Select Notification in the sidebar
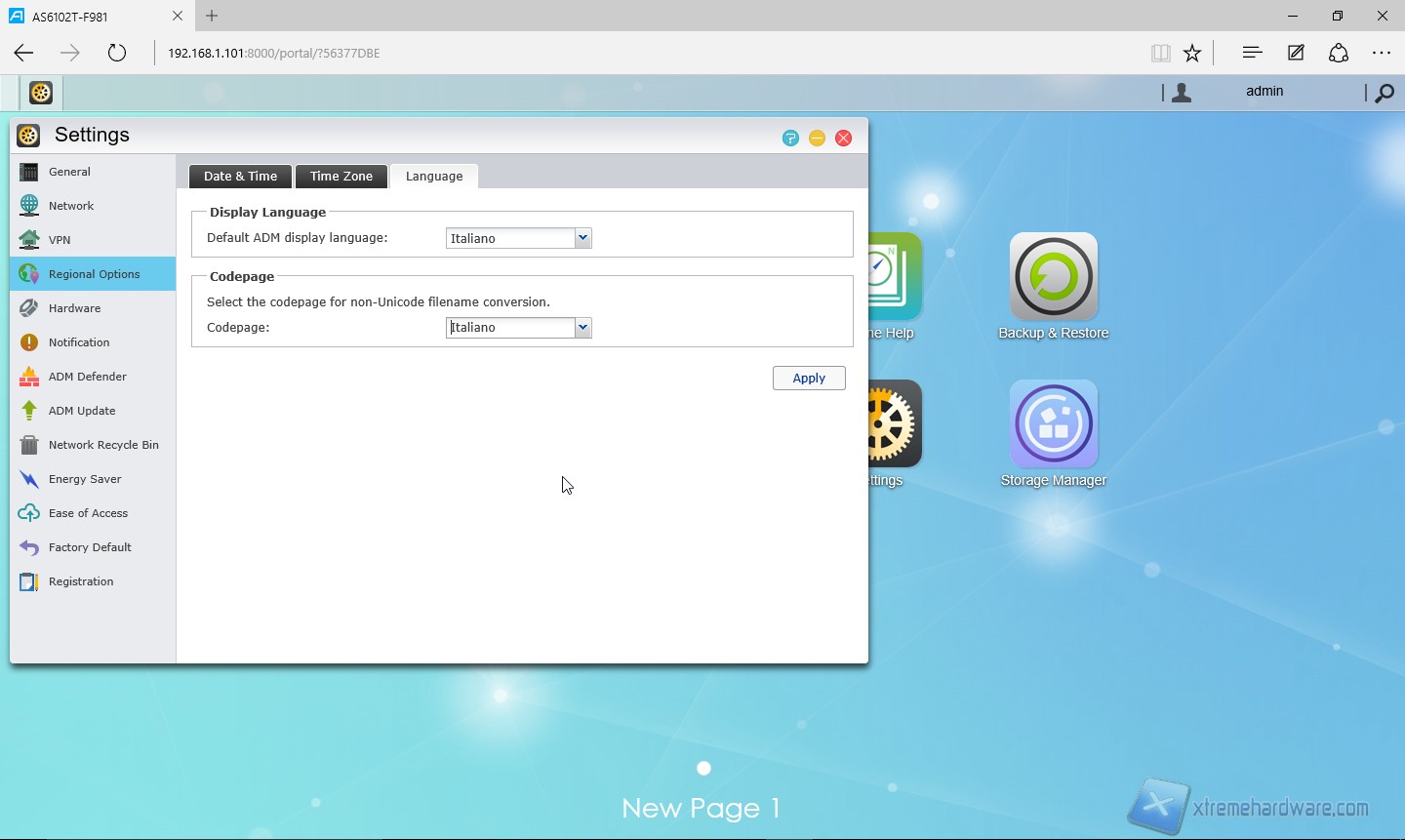The width and height of the screenshot is (1405, 840). pyautogui.click(x=79, y=342)
